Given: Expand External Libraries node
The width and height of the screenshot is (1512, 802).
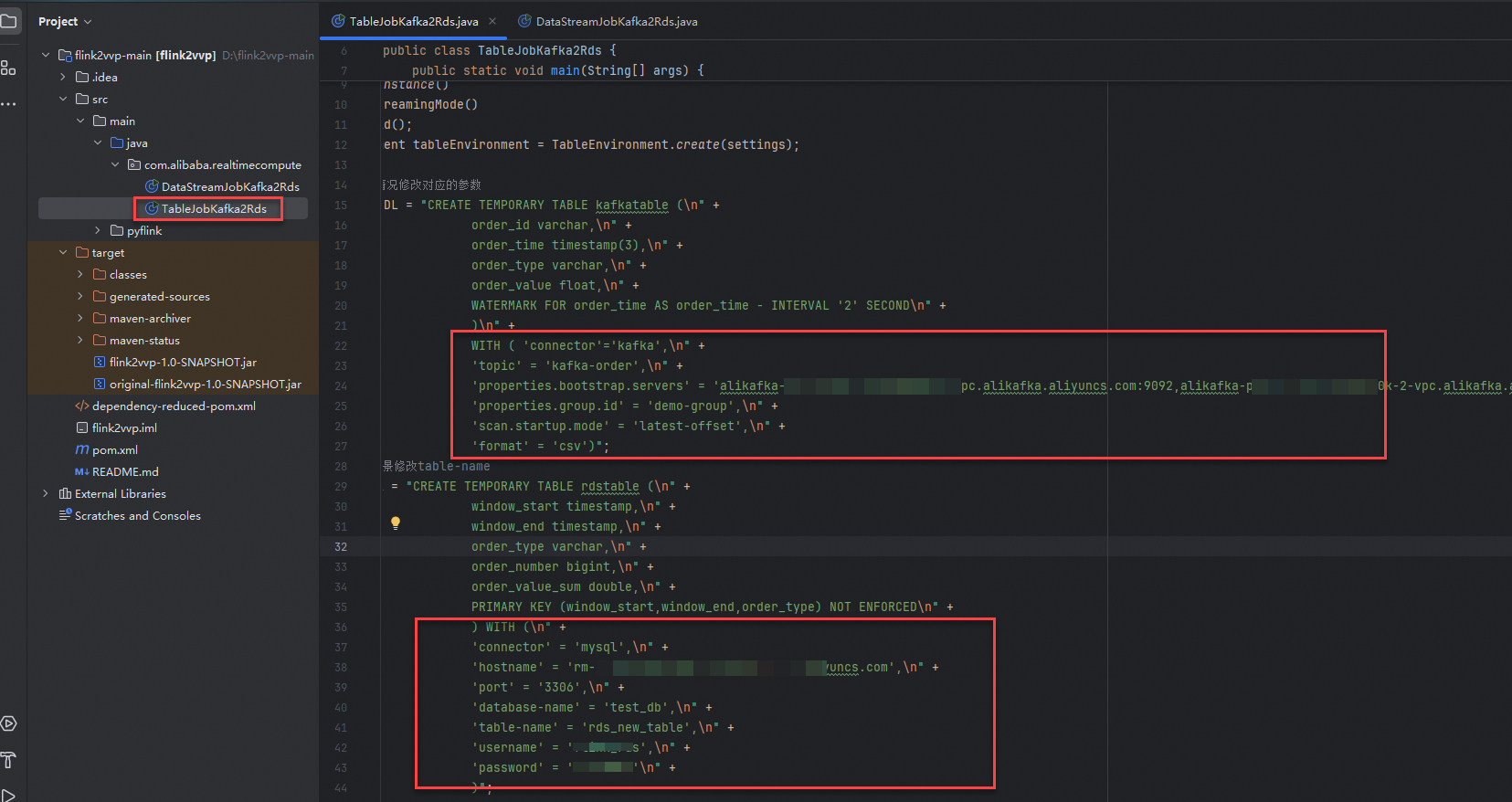Looking at the screenshot, I should (46, 493).
